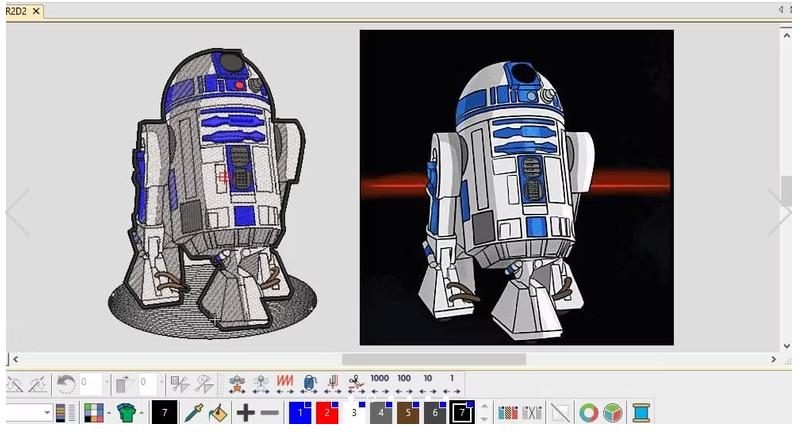Expand the color grid palette arrow
Screen dimensions: 808x435
click(109, 413)
